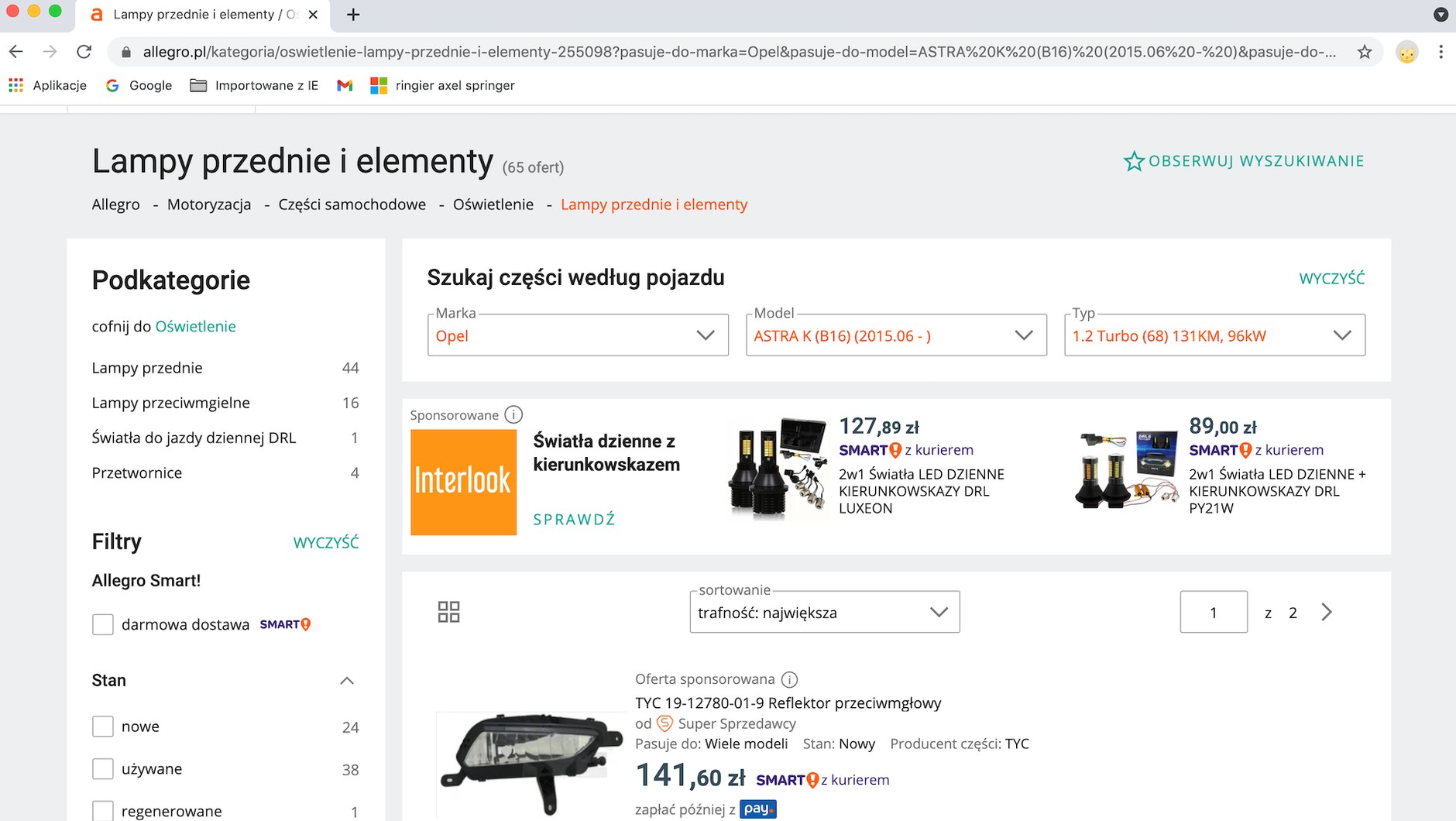This screenshot has width=1456, height=821.
Task: Click OBSERWUJ WYSZUKIWANIE link
Action: 1255,161
